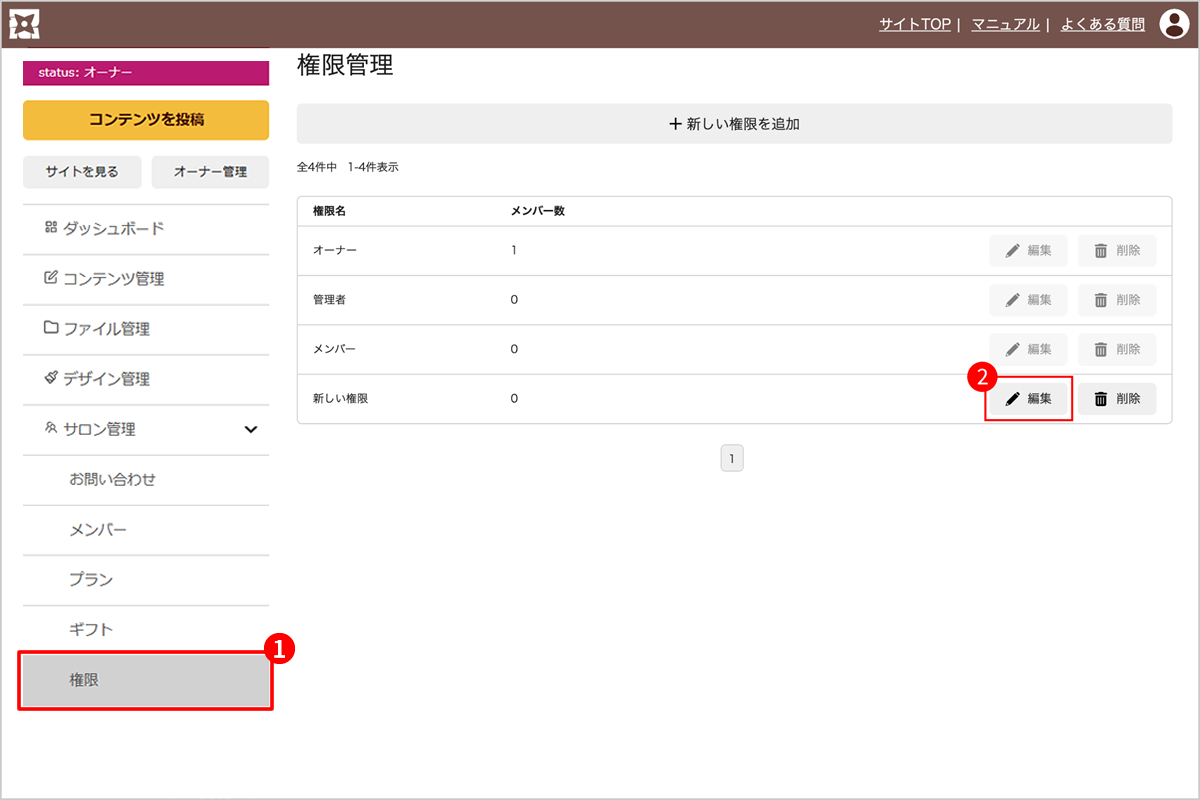Open コンテンツ管理 in the sidebar

point(113,279)
